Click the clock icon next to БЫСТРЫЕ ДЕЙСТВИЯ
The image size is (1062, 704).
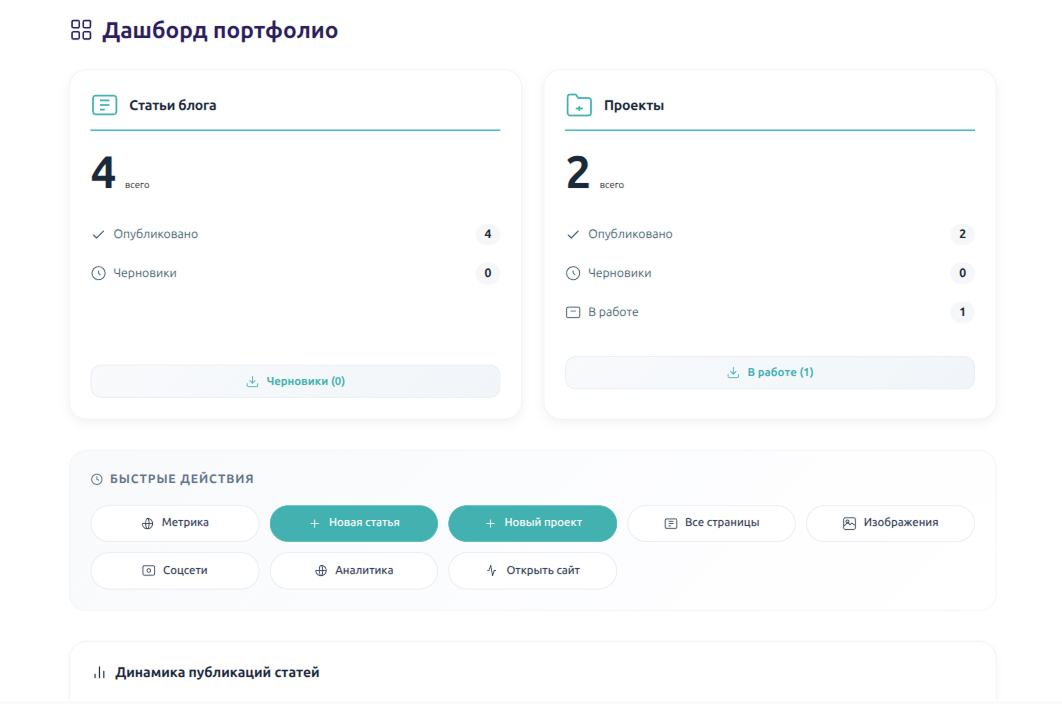click(97, 479)
